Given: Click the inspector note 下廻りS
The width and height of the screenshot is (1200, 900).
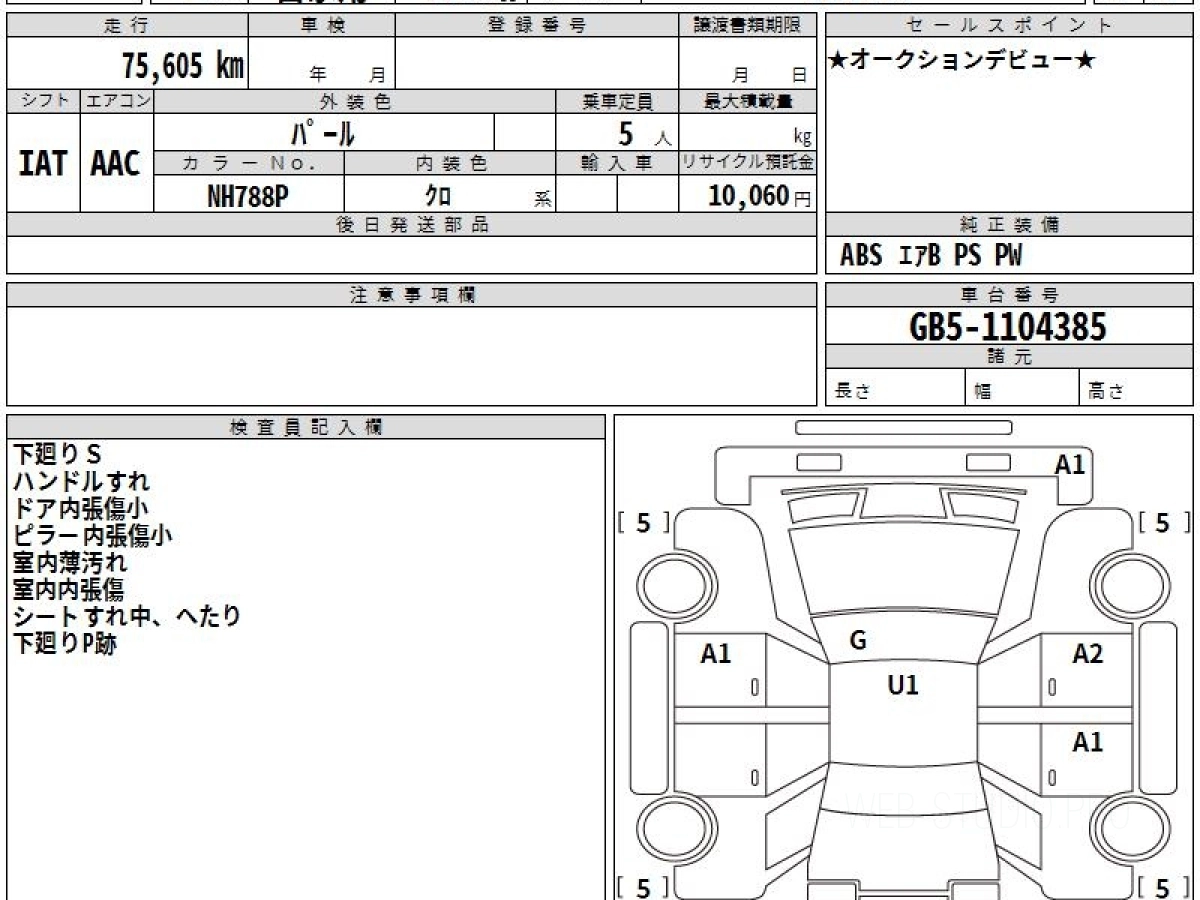Looking at the screenshot, I should [x=58, y=453].
